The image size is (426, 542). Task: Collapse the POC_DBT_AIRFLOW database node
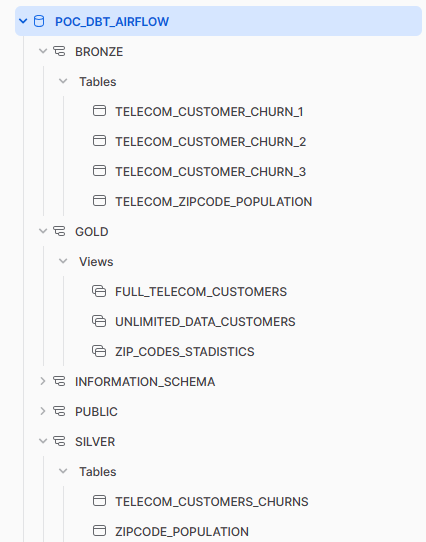23,21
